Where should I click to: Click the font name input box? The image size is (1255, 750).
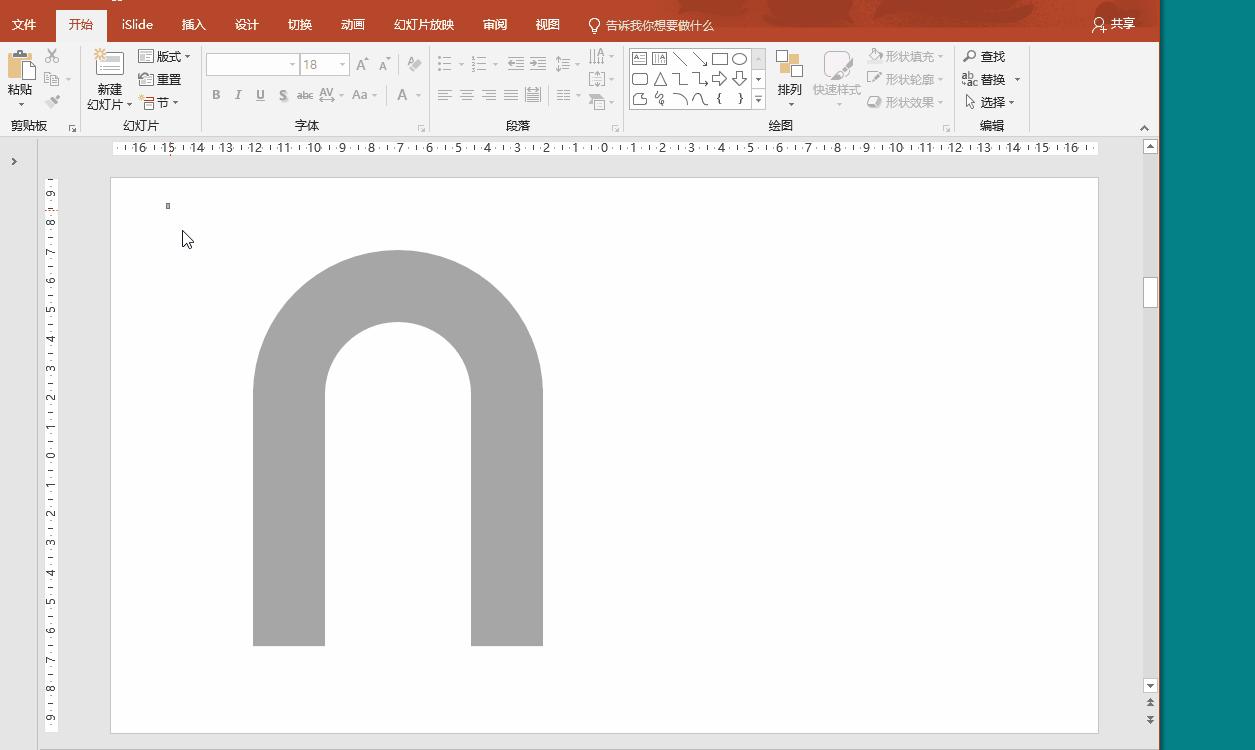246,65
